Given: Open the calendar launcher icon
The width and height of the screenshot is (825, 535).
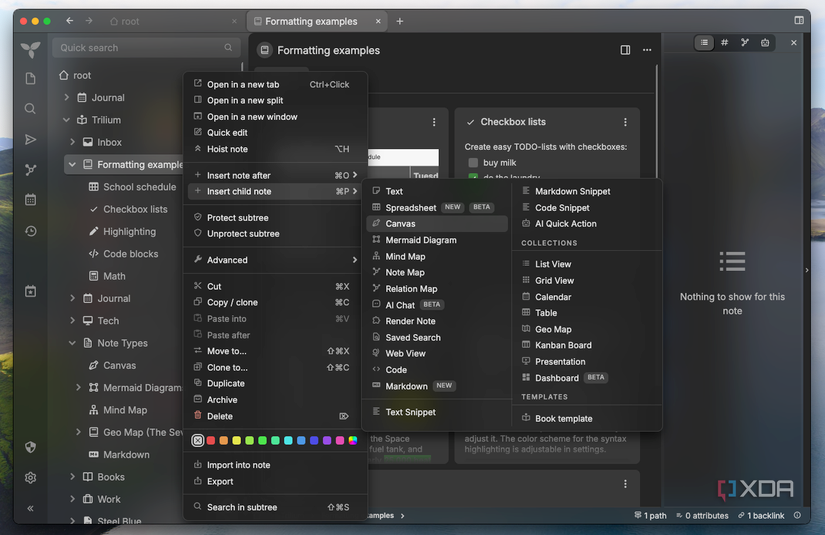Looking at the screenshot, I should pos(31,200).
